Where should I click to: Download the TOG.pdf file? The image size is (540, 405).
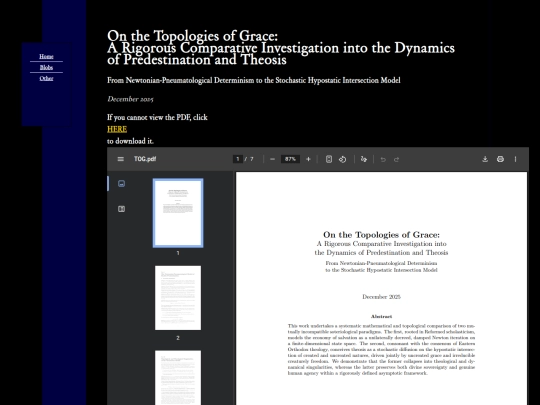(485, 159)
